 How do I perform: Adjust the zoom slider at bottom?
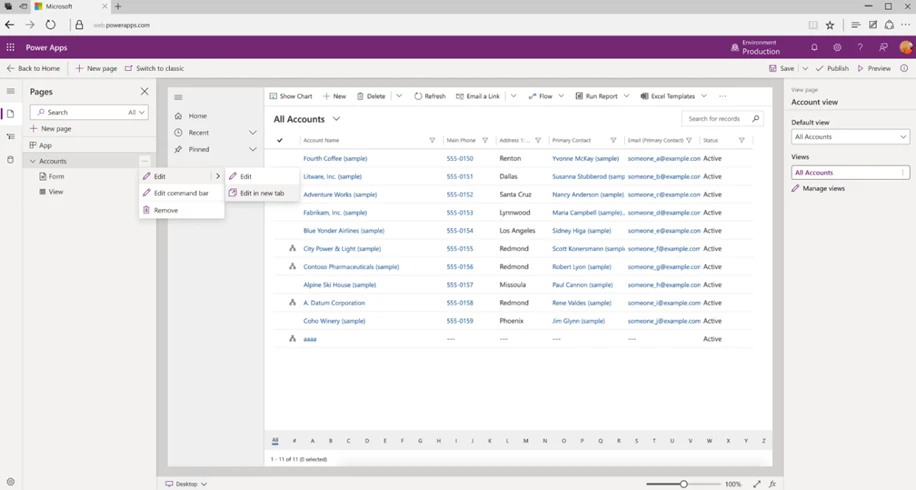tap(684, 484)
